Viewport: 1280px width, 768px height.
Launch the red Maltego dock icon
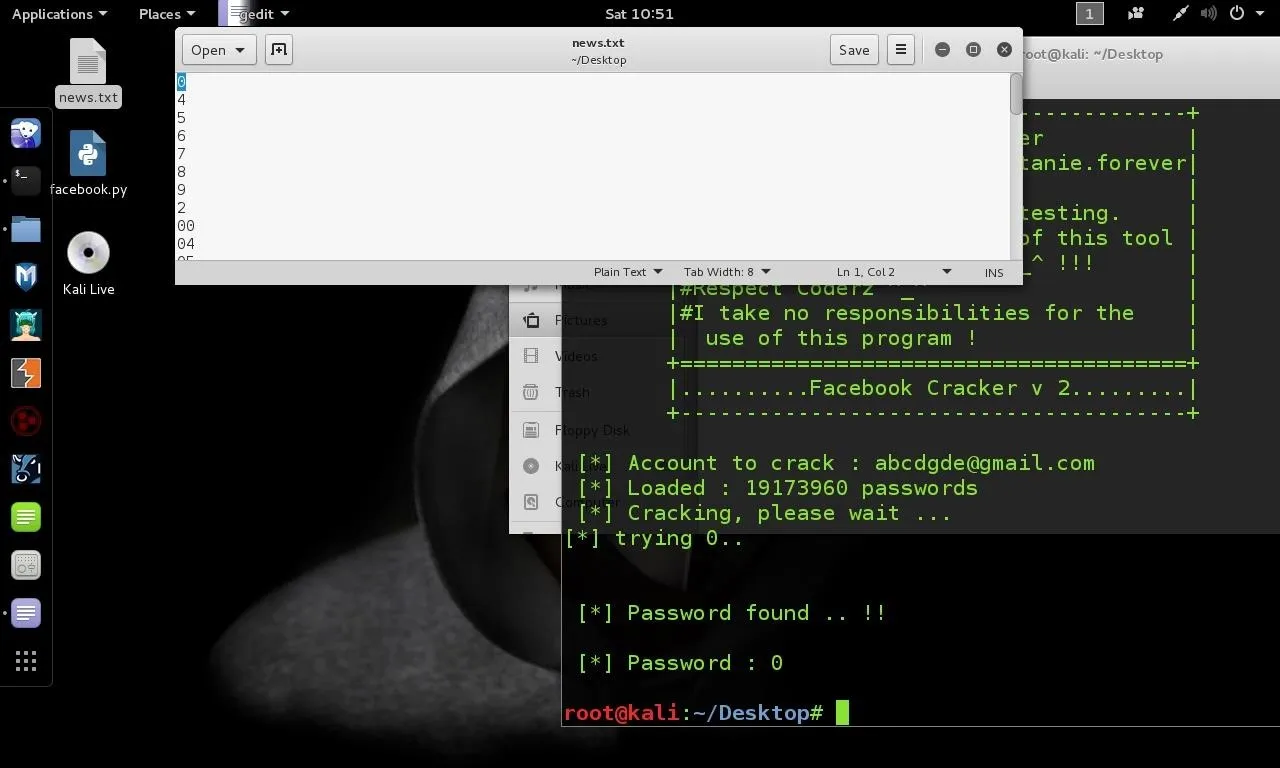click(x=26, y=421)
